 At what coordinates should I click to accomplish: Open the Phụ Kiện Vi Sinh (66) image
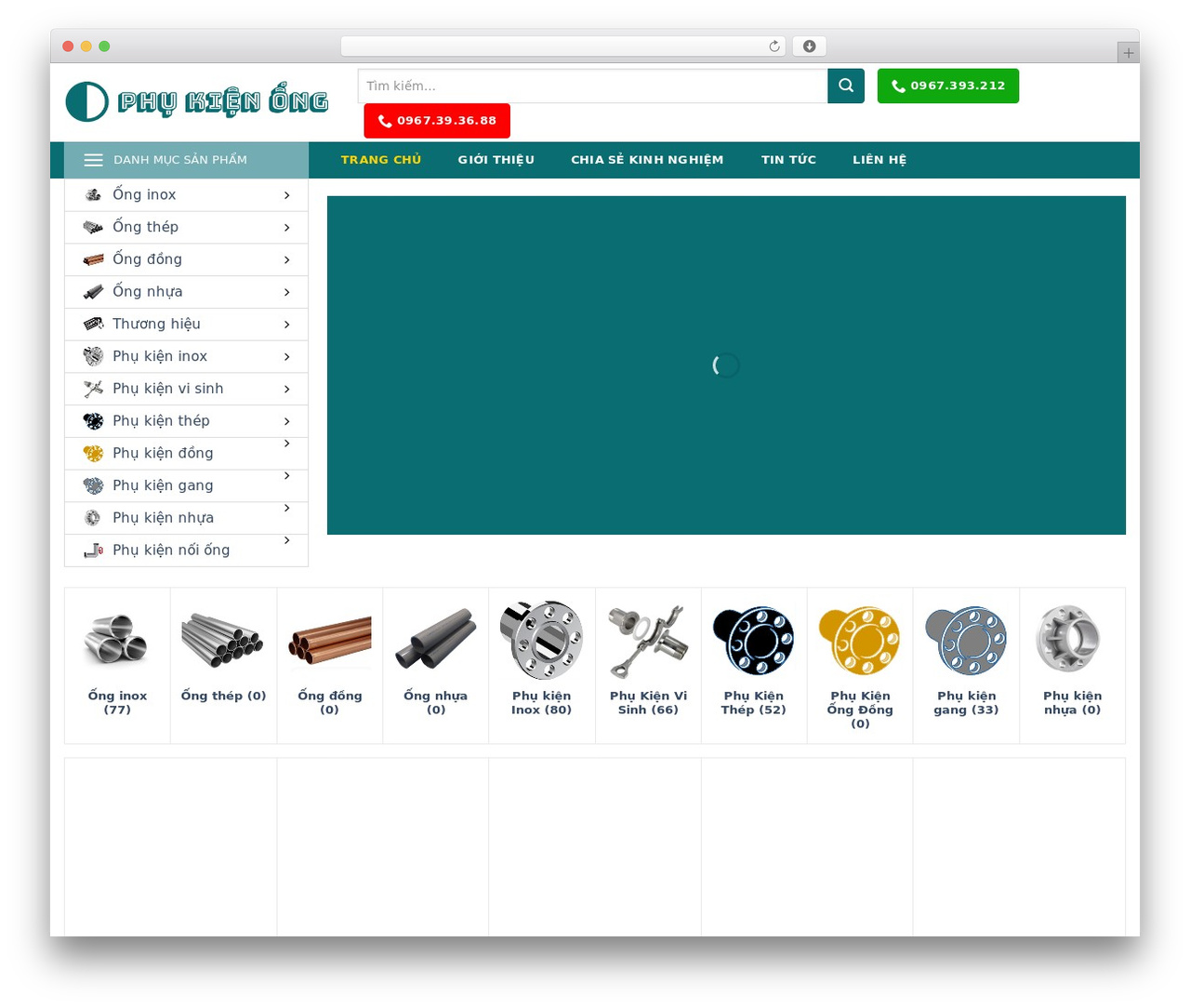pos(648,641)
